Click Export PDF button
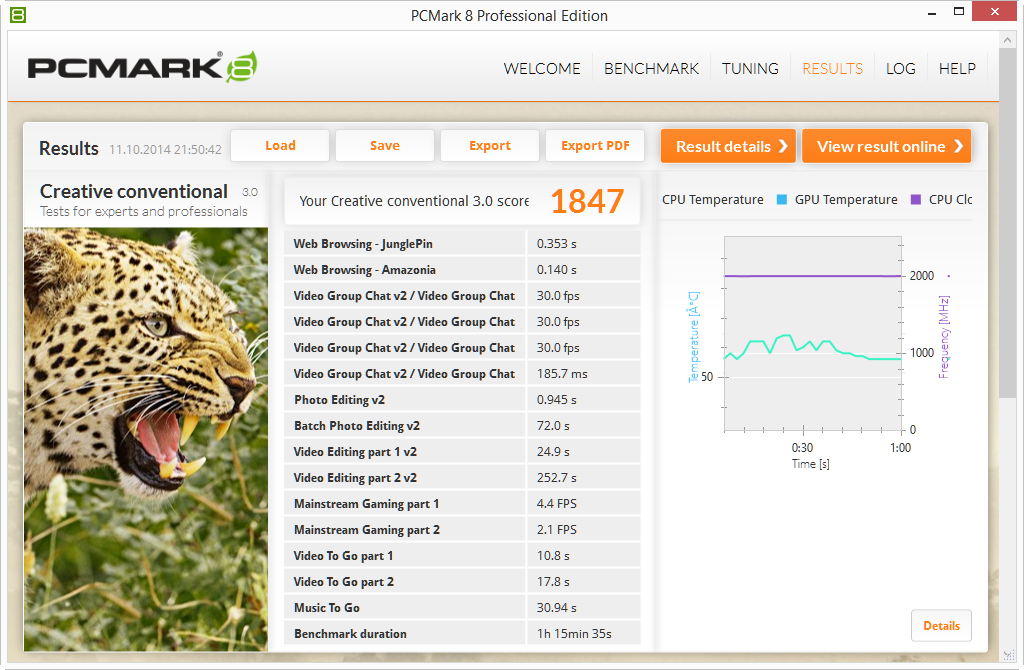The image size is (1024, 670). coord(595,146)
